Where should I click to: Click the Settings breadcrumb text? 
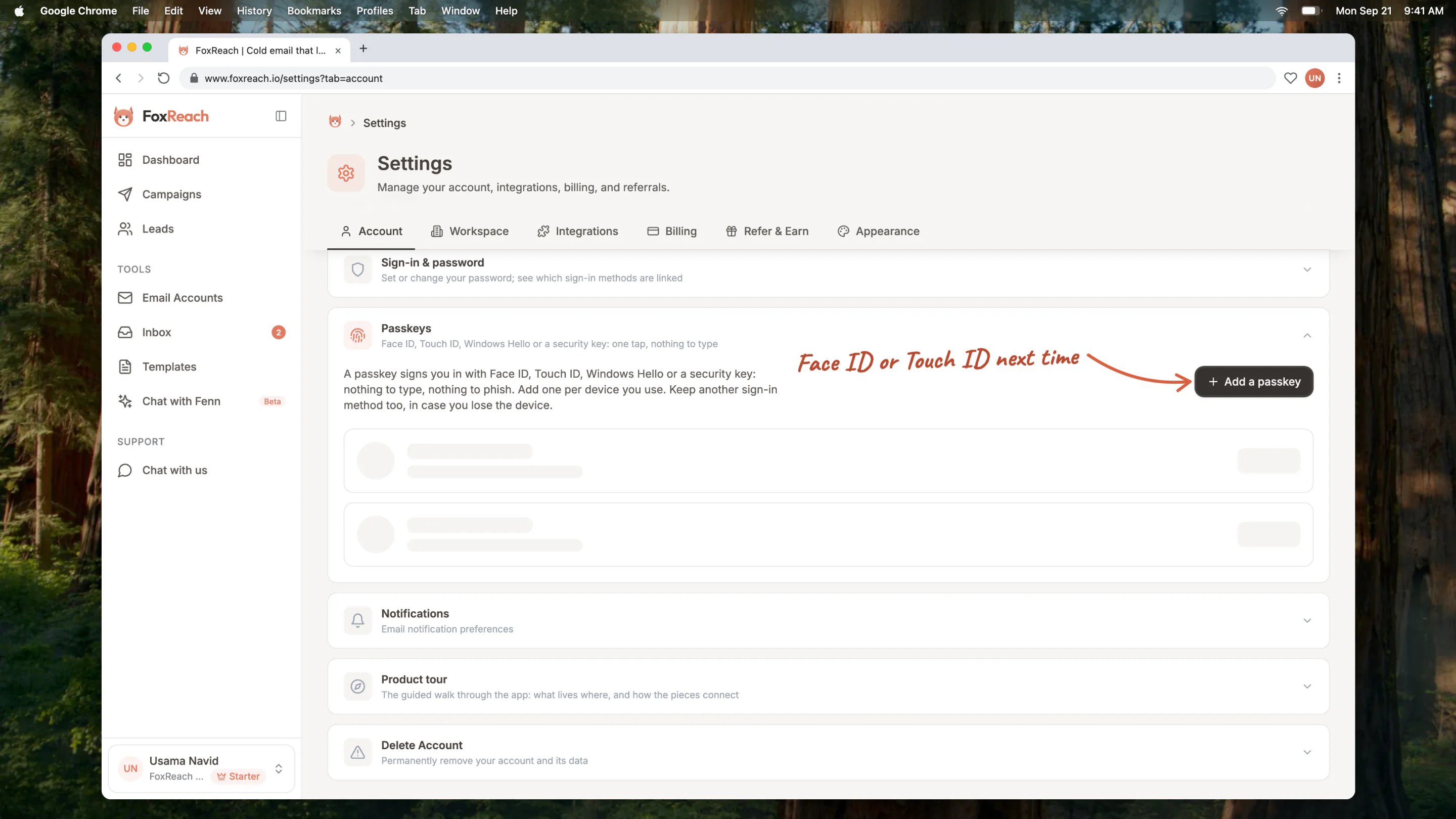(x=384, y=123)
